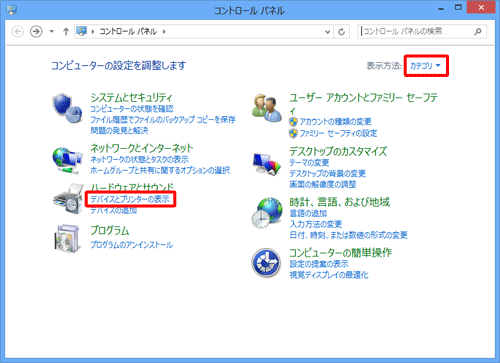Click shield icon beside ファミリー セーフティの設定
Image resolution: width=500 pixels, height=363 pixels.
293,133
